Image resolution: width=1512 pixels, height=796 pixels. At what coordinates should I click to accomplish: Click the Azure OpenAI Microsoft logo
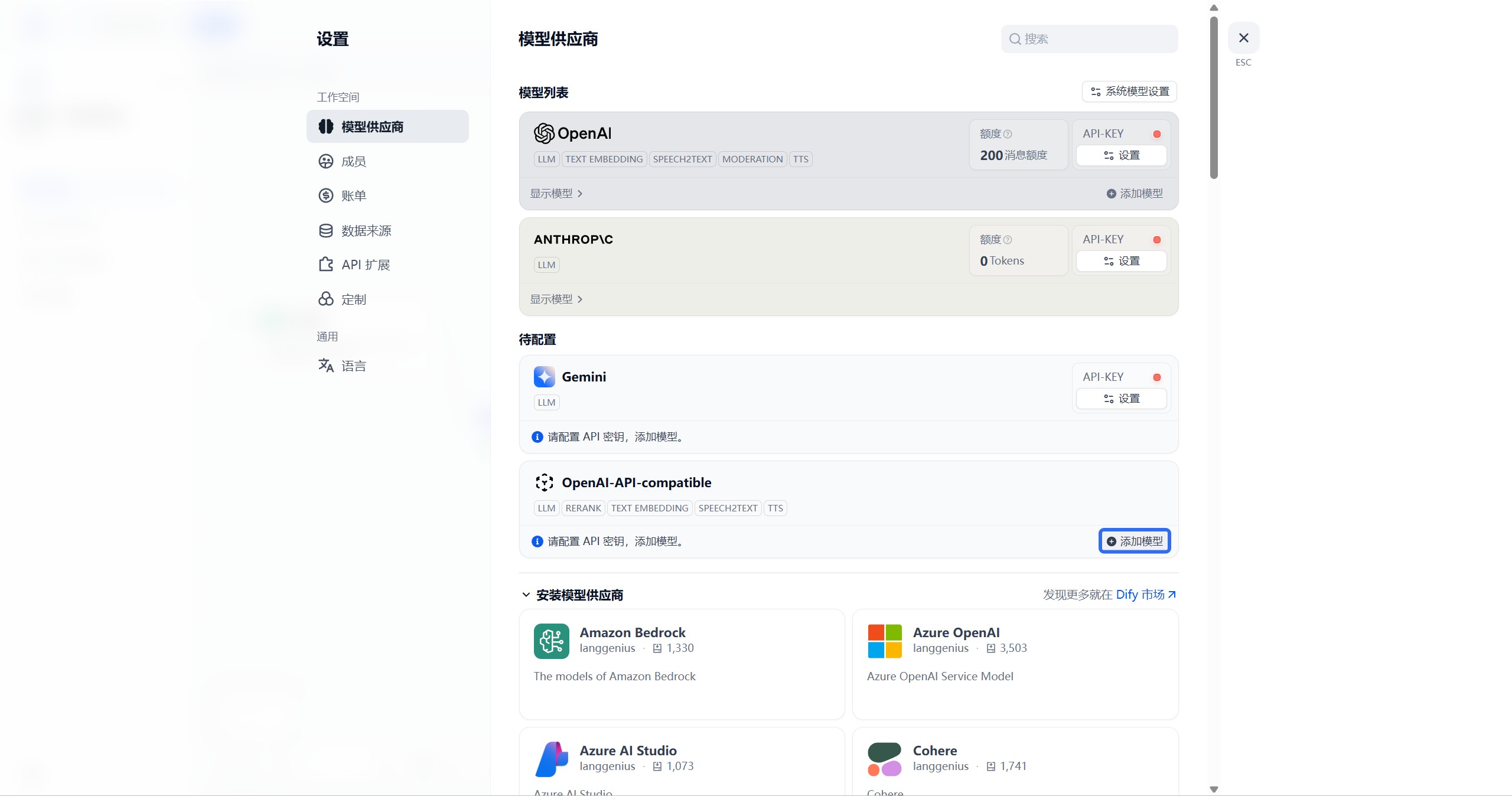tap(884, 641)
